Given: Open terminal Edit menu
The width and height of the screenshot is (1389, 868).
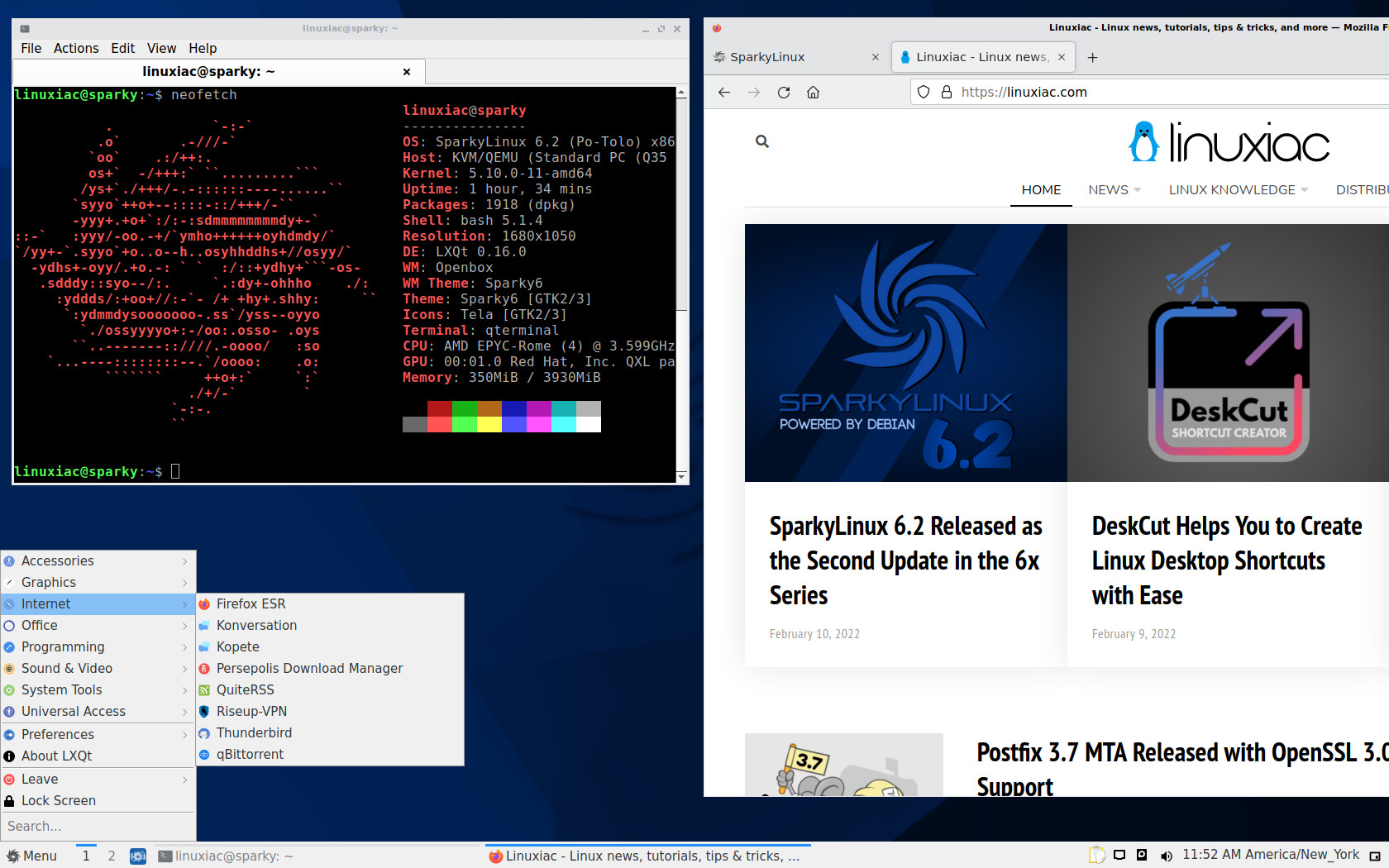Looking at the screenshot, I should click(123, 49).
